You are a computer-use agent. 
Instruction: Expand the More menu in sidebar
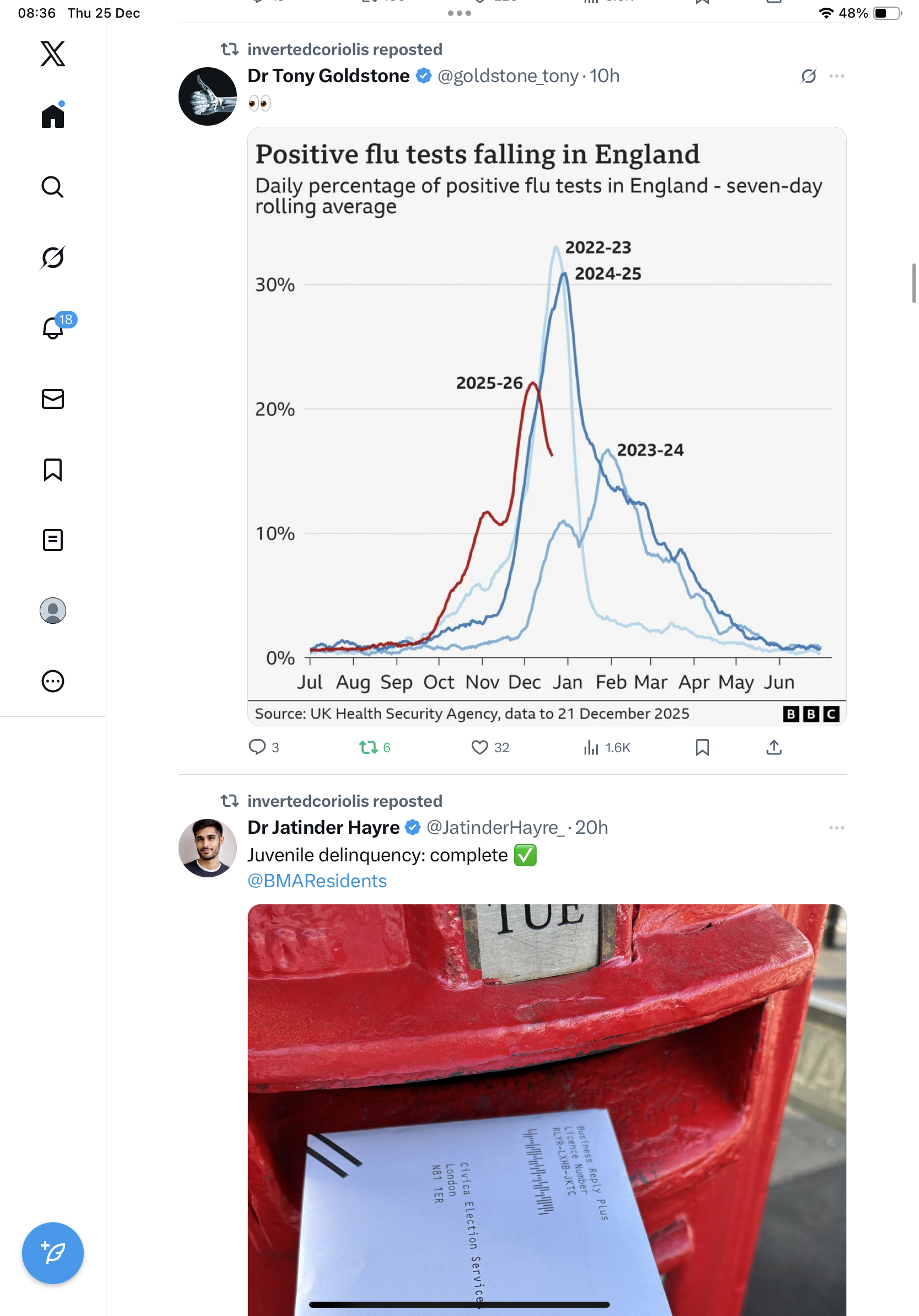[53, 681]
